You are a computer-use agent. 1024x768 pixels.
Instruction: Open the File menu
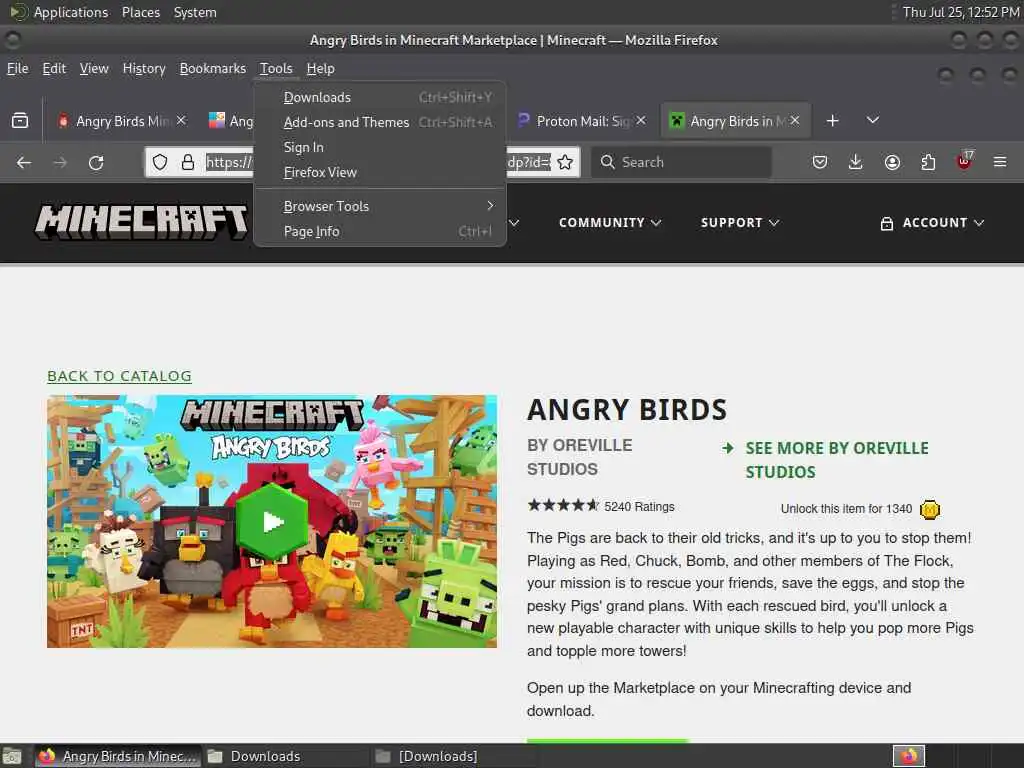click(18, 68)
